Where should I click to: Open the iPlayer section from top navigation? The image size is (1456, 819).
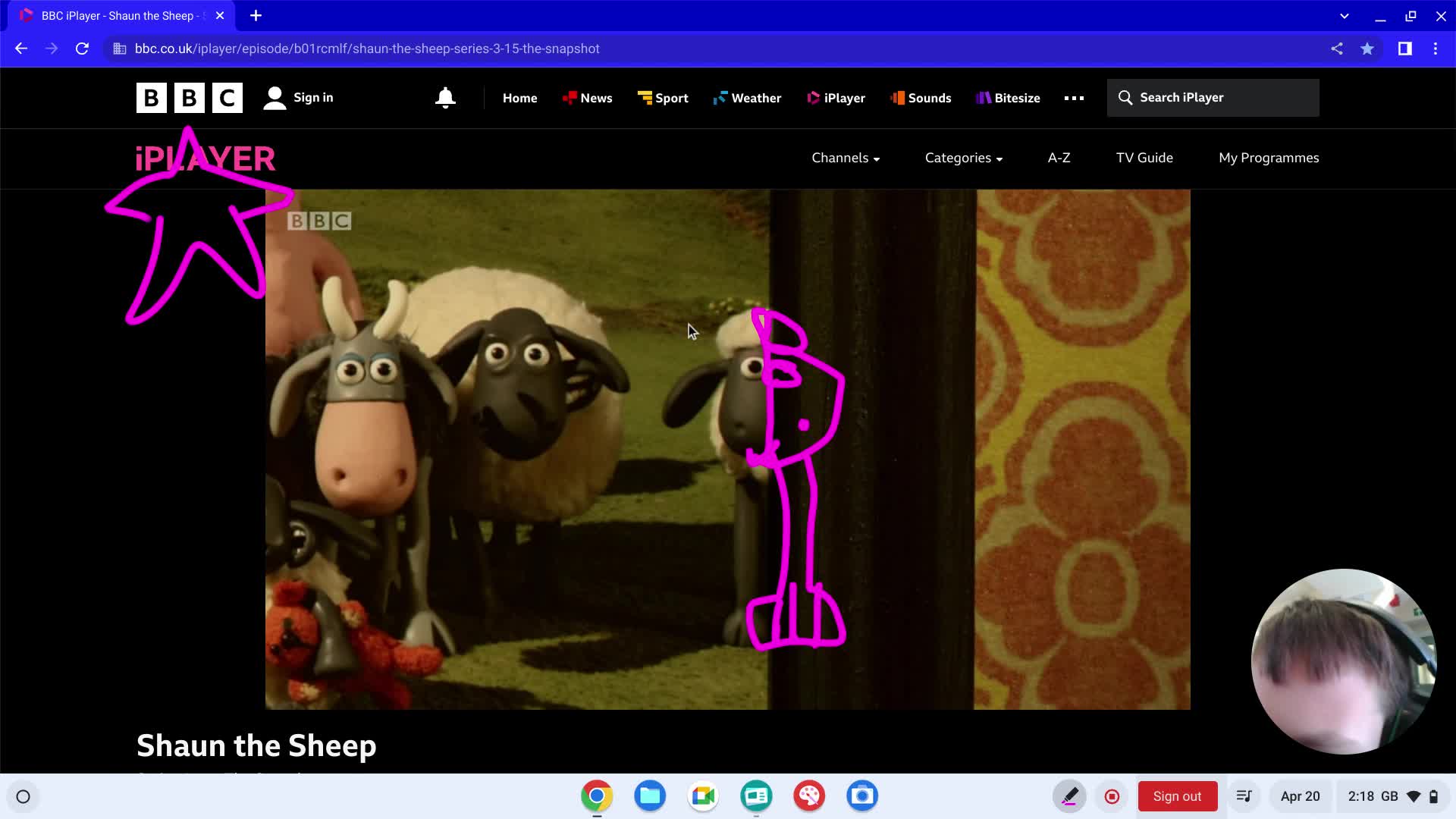[835, 98]
